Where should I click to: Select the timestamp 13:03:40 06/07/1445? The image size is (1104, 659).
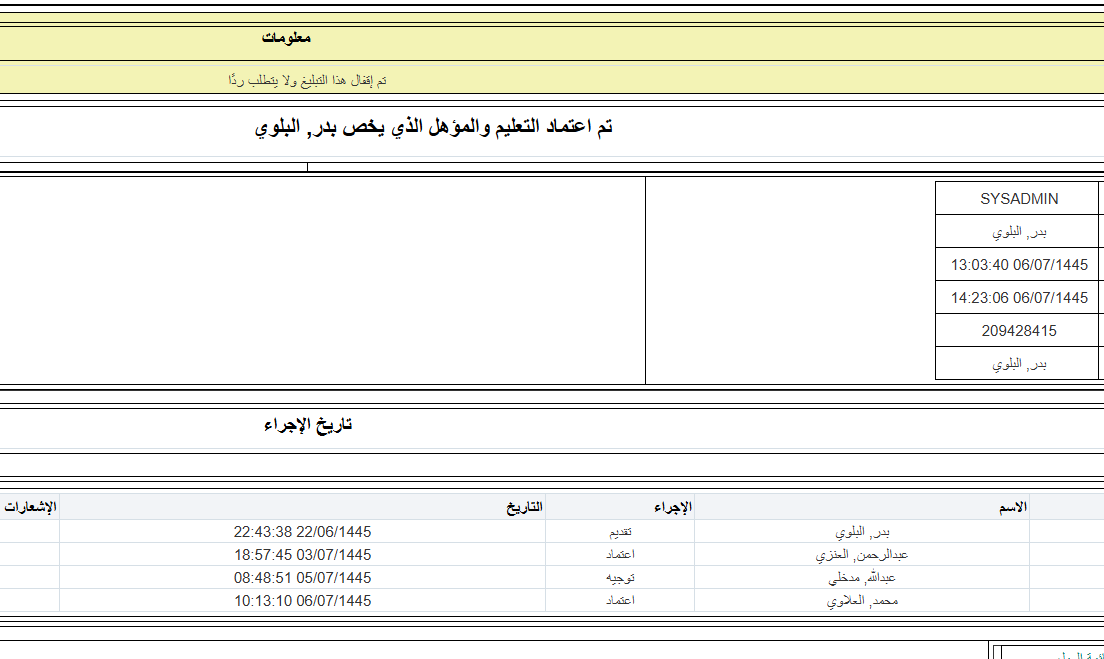pyautogui.click(x=1019, y=265)
